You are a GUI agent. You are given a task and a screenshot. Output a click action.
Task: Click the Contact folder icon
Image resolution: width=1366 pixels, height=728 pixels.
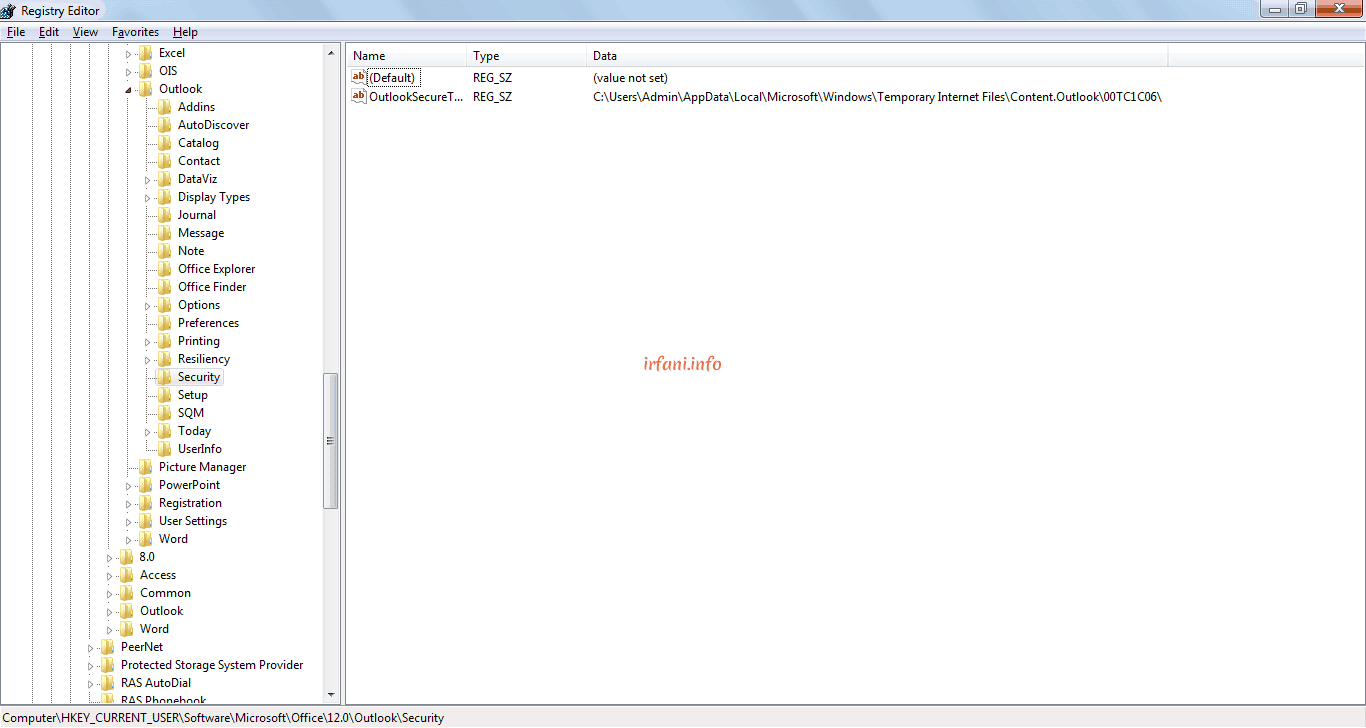(165, 161)
